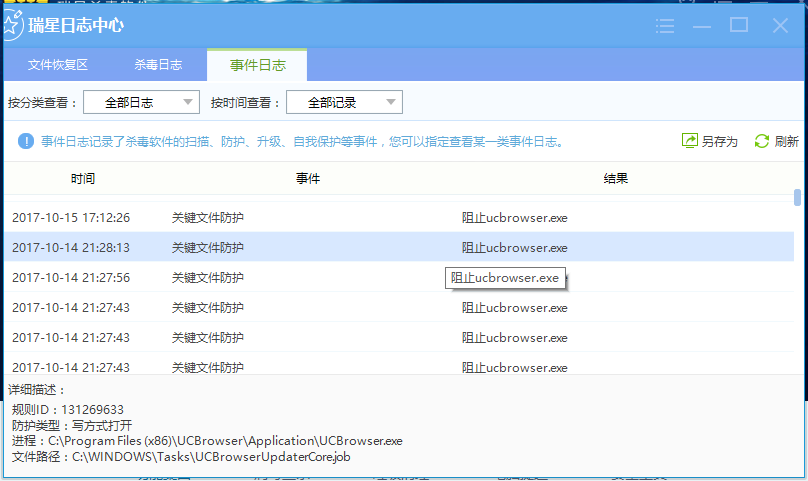Image resolution: width=808 pixels, height=481 pixels.
Task: Open the 全部记录 time dropdown
Action: click(344, 102)
